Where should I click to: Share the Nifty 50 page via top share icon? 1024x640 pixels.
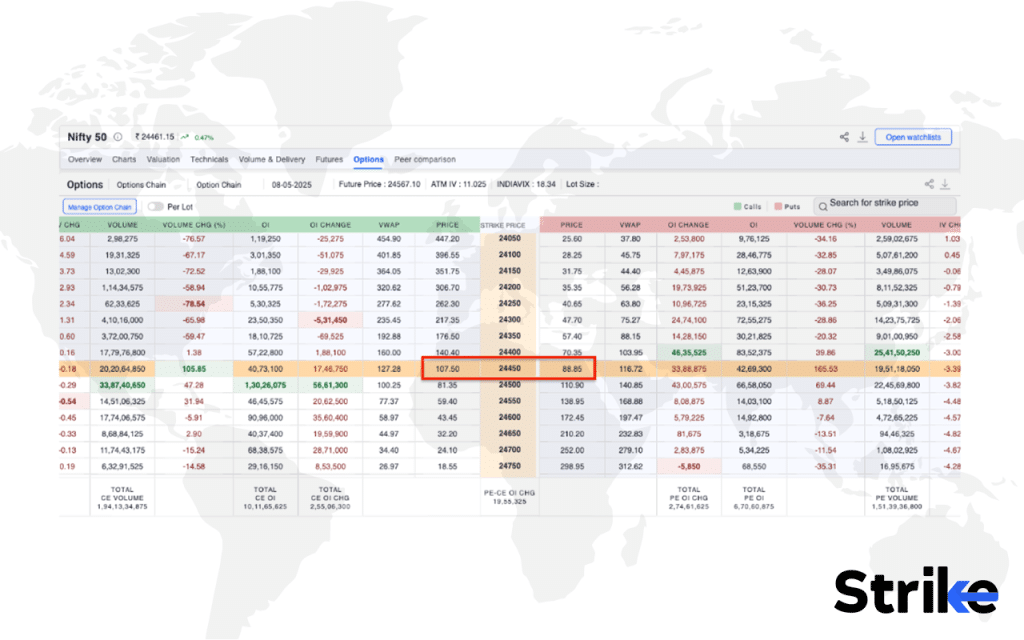[x=844, y=137]
